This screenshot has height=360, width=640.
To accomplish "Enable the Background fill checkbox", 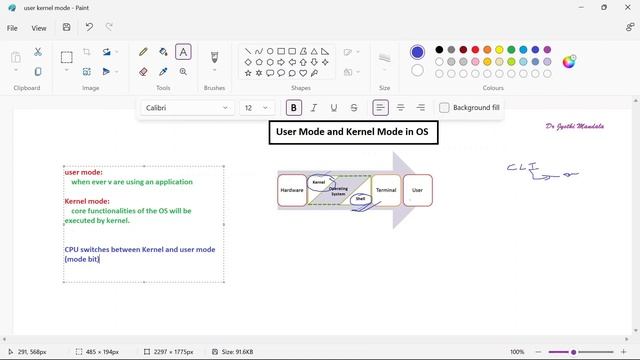I will coord(444,108).
